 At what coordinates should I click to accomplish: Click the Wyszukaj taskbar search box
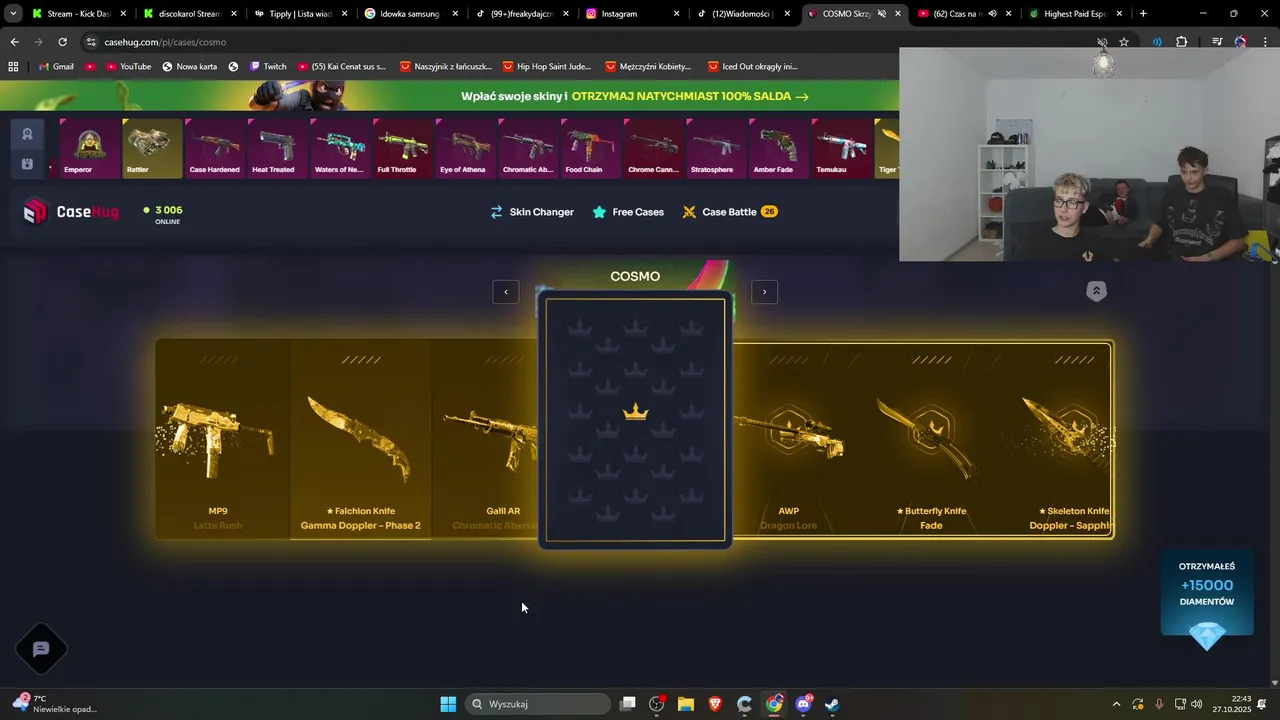pyautogui.click(x=539, y=704)
